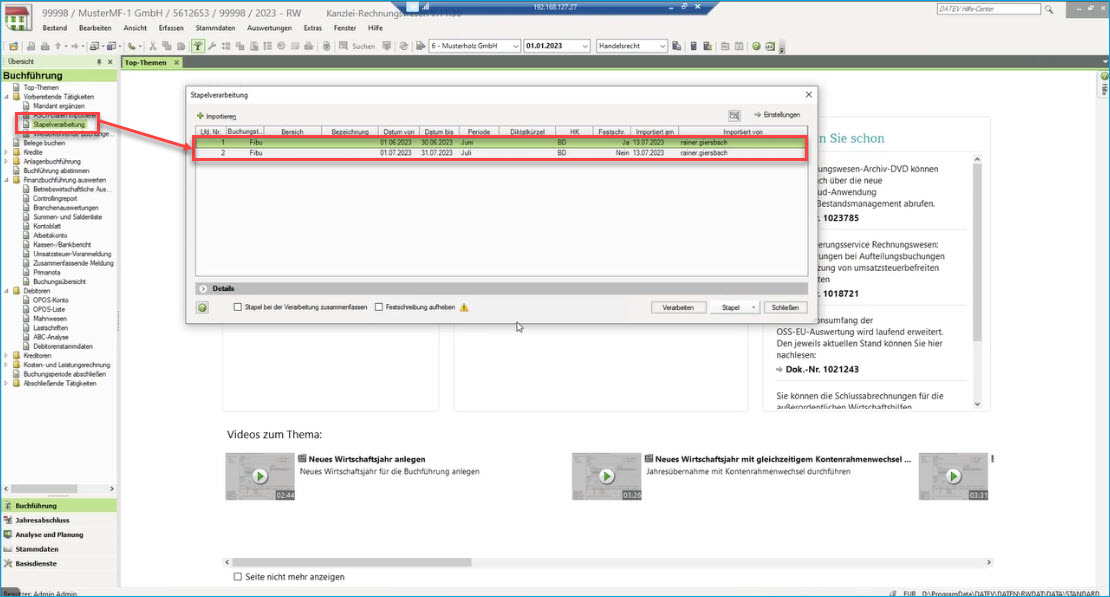Close the Top-Themen tab
This screenshot has width=1110, height=597.
pos(177,62)
